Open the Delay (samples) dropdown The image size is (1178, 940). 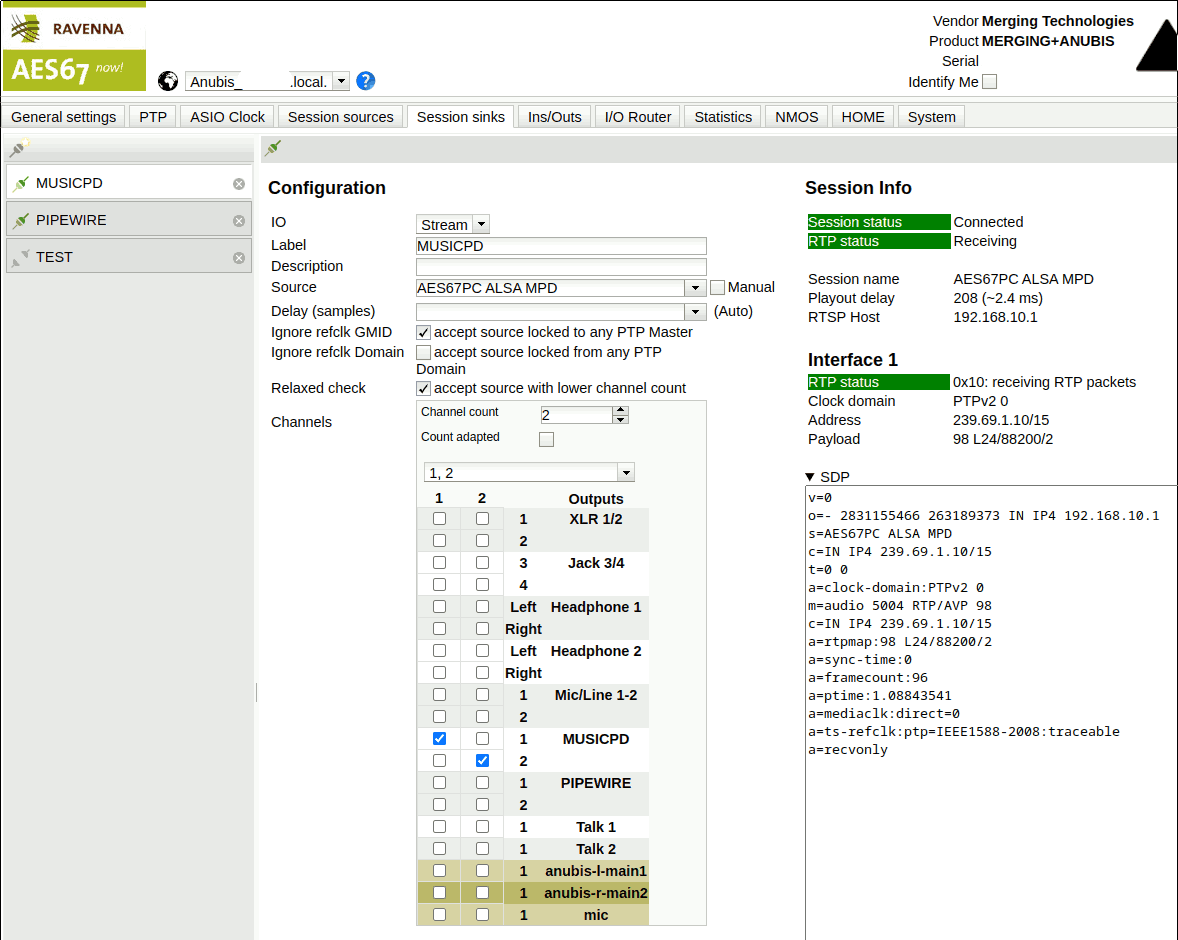(695, 311)
